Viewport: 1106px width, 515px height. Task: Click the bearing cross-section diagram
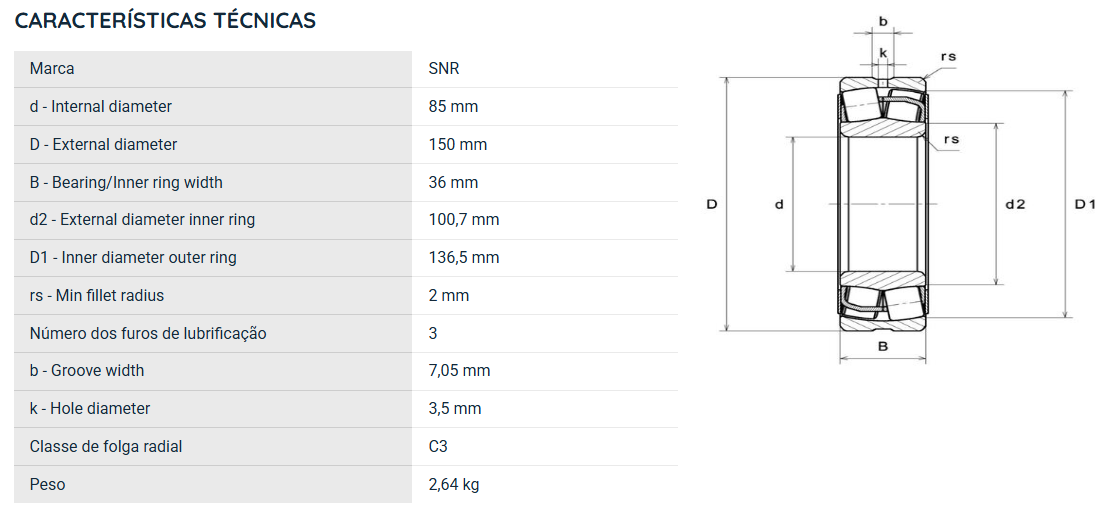point(902,190)
